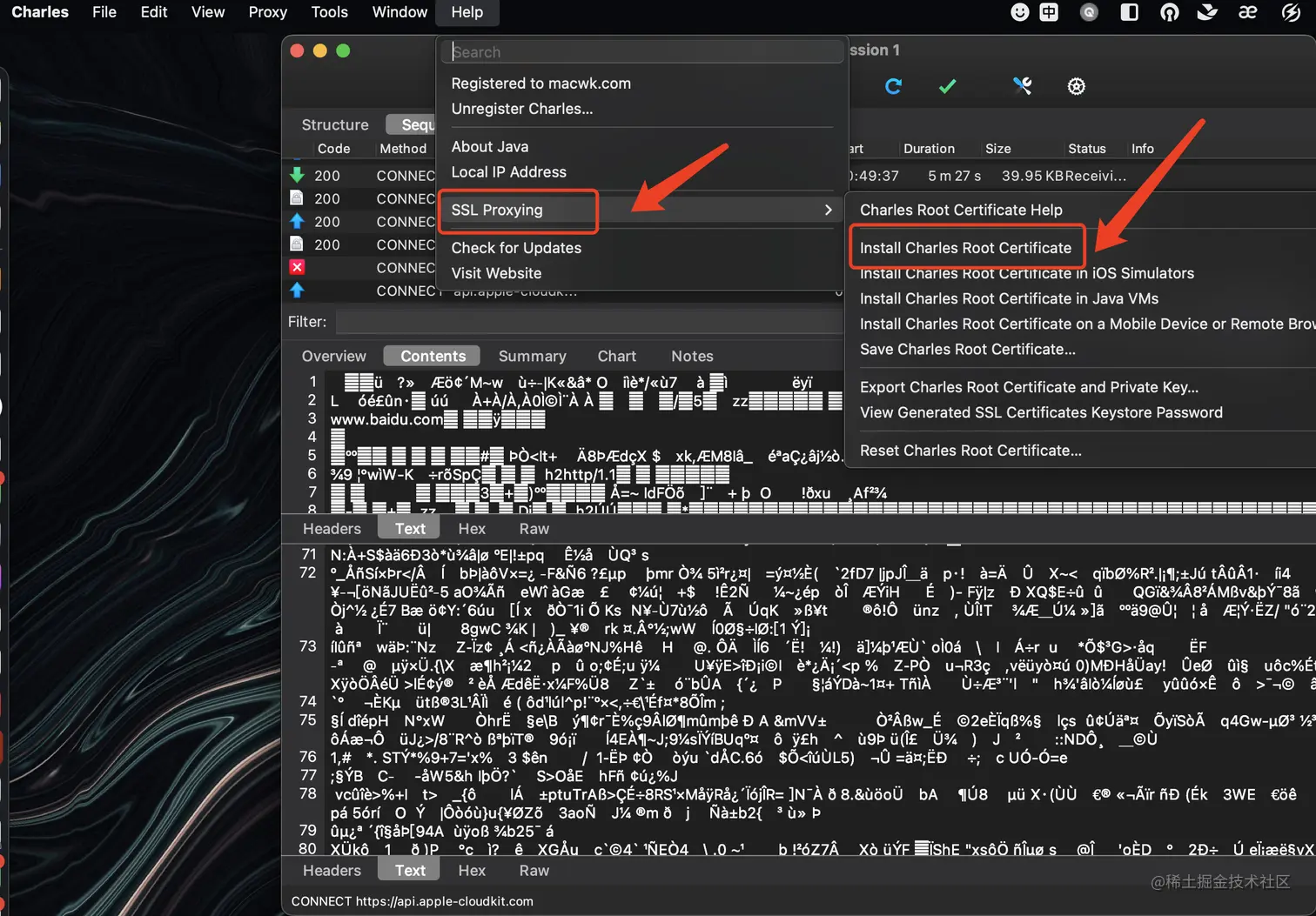Click the green checkmark toolbar icon
The image size is (1316, 916).
click(x=947, y=86)
